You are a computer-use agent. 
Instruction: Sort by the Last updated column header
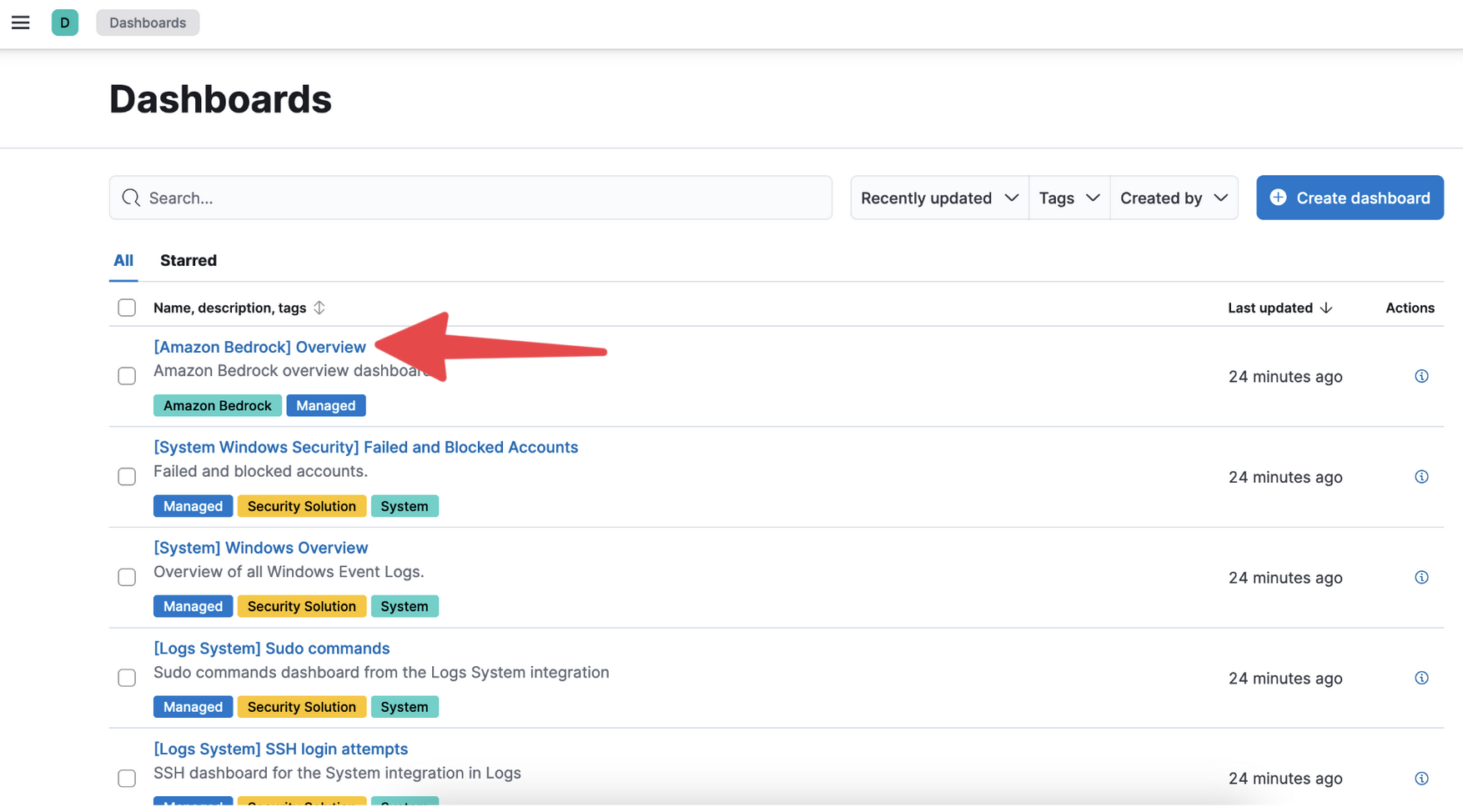point(1269,308)
